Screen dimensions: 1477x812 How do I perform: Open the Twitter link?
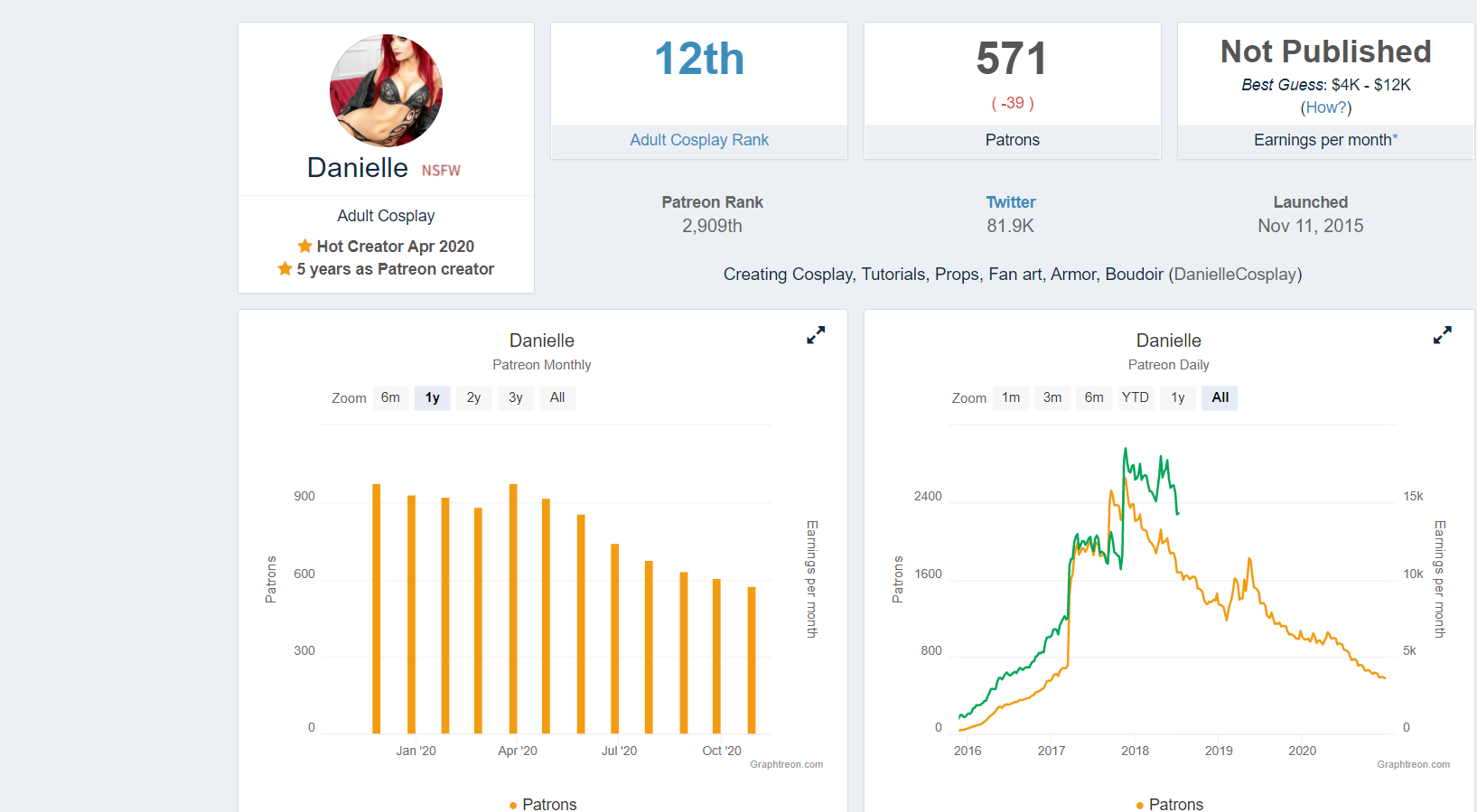pyautogui.click(x=1011, y=202)
